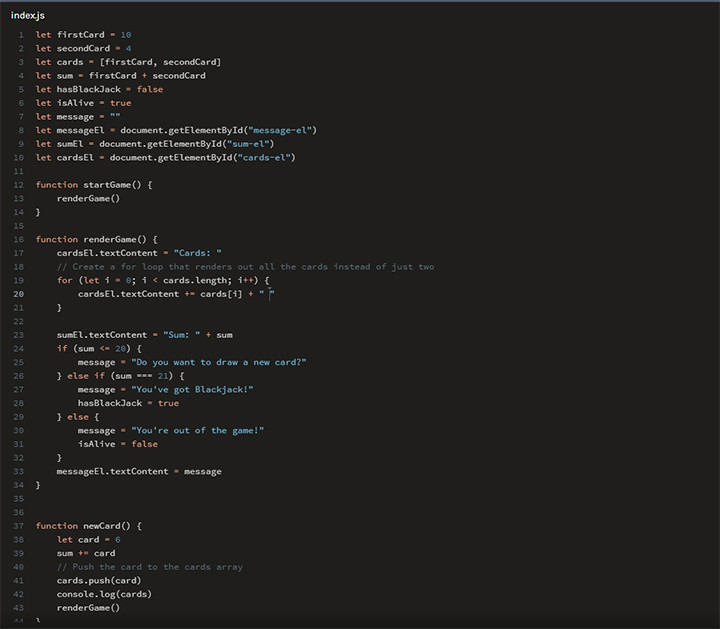This screenshot has height=629, width=720.
Task: Click the cards array declaration
Action: click(128, 62)
